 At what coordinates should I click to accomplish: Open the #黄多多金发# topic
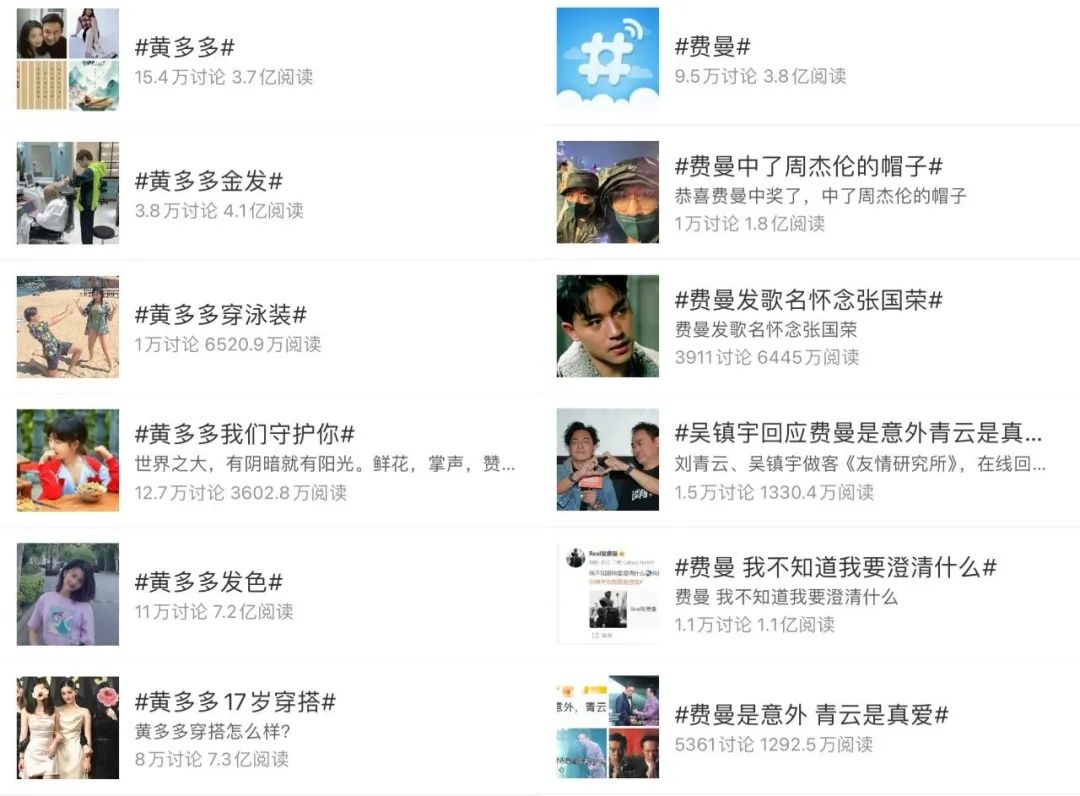tap(209, 180)
